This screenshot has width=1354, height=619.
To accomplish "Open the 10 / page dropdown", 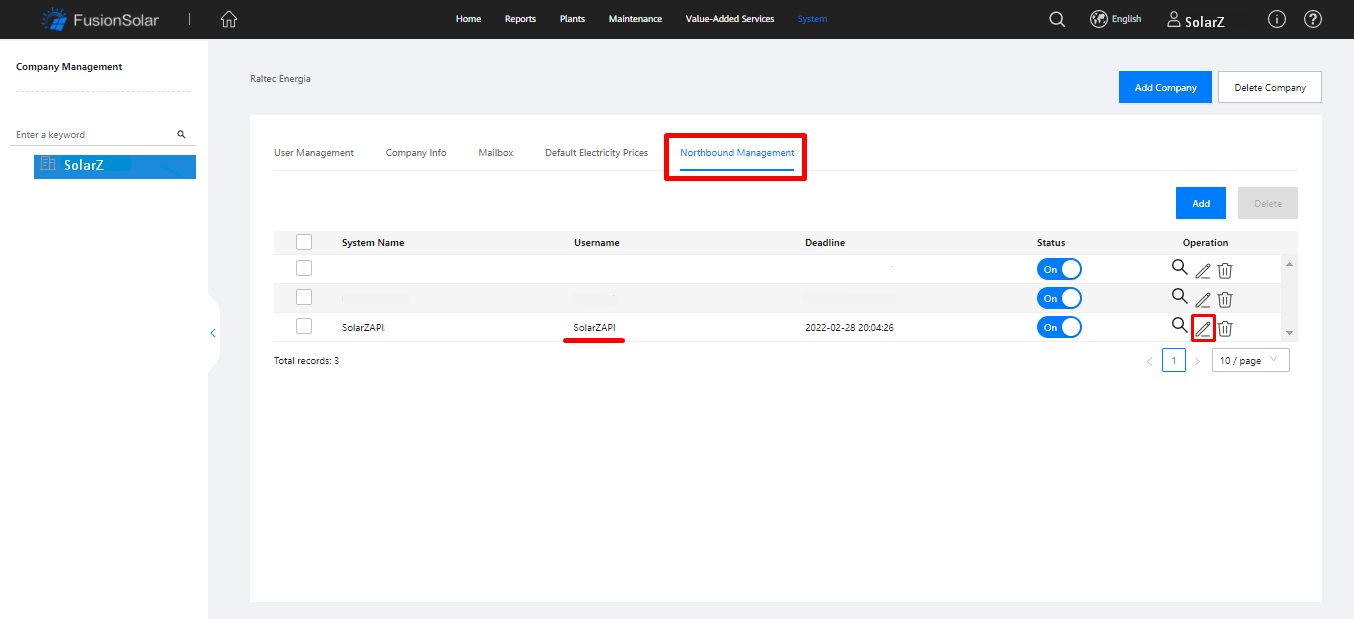I will 1250,360.
